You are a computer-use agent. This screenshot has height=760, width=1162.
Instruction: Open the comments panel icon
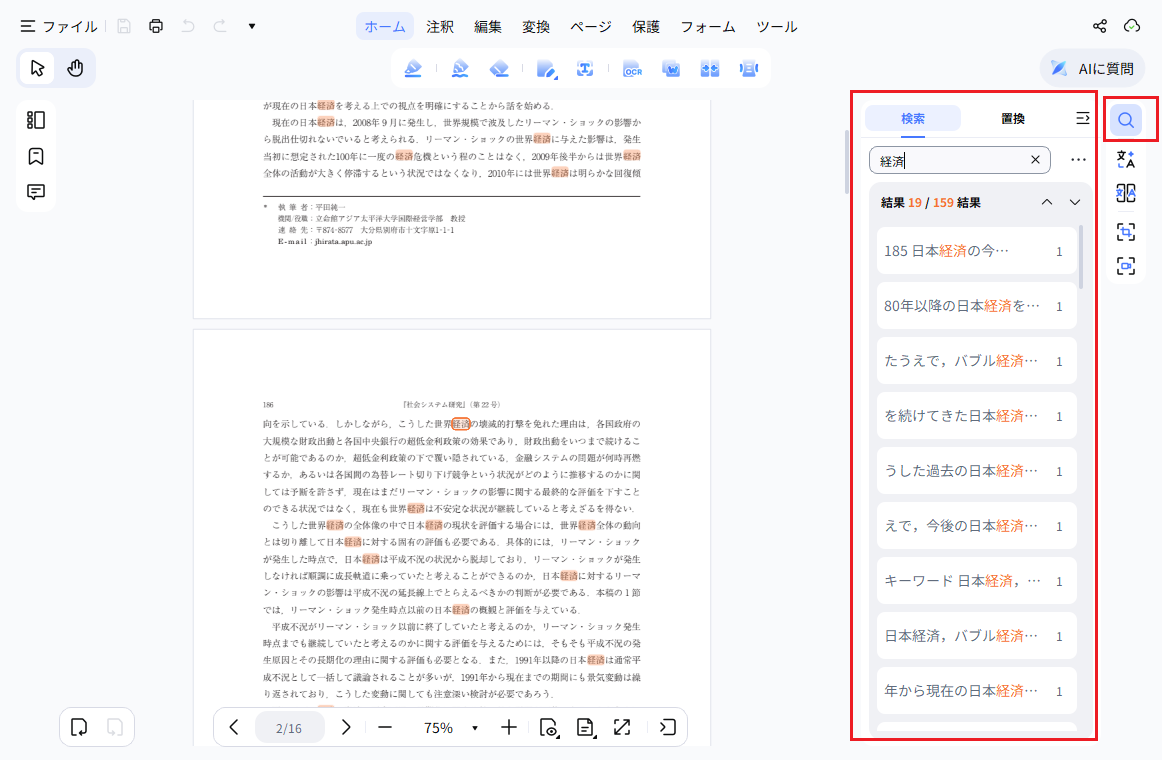(36, 192)
